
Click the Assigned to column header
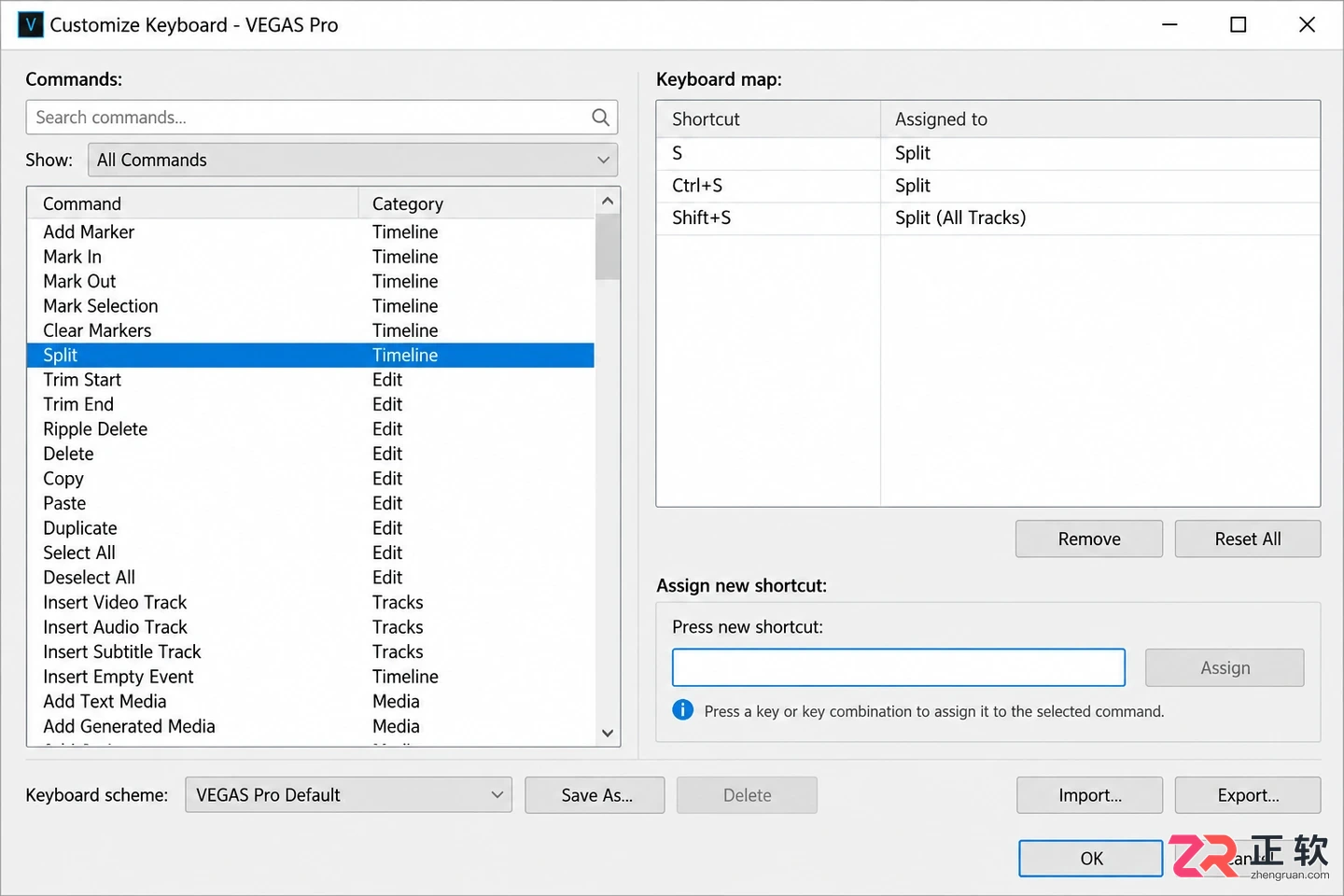click(1100, 119)
